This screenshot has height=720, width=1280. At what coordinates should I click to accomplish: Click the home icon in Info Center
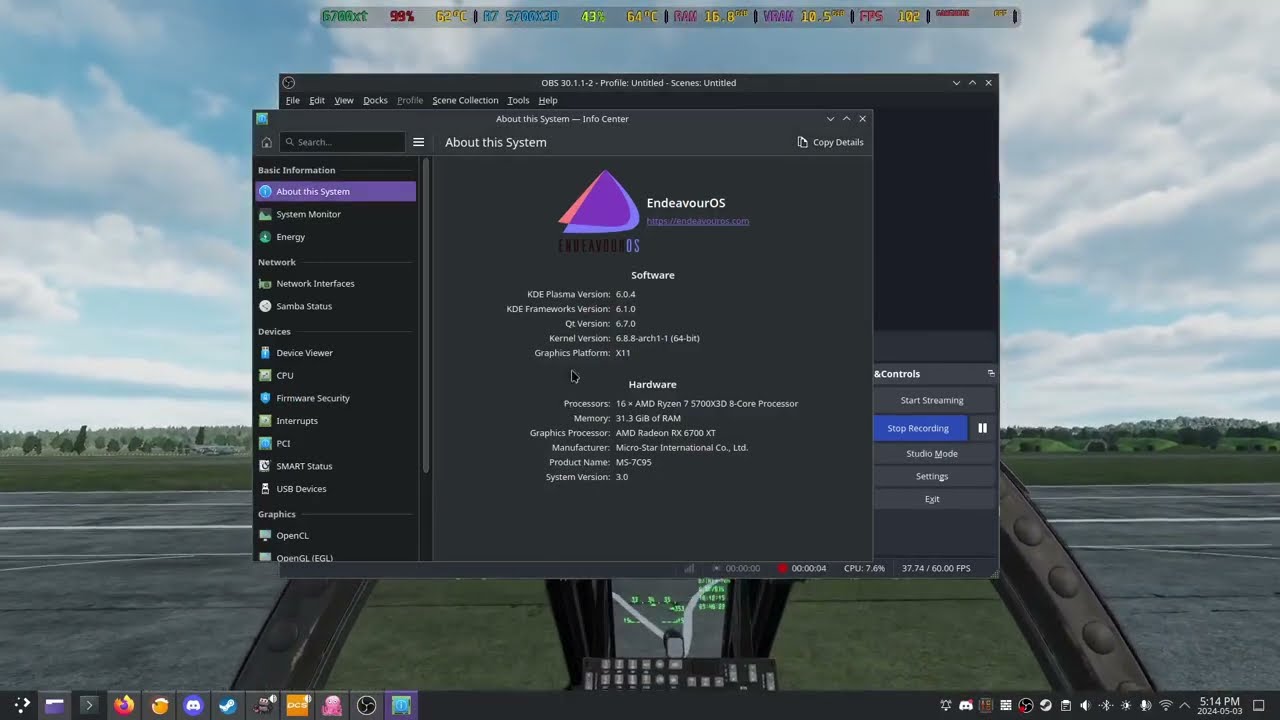pyautogui.click(x=266, y=142)
